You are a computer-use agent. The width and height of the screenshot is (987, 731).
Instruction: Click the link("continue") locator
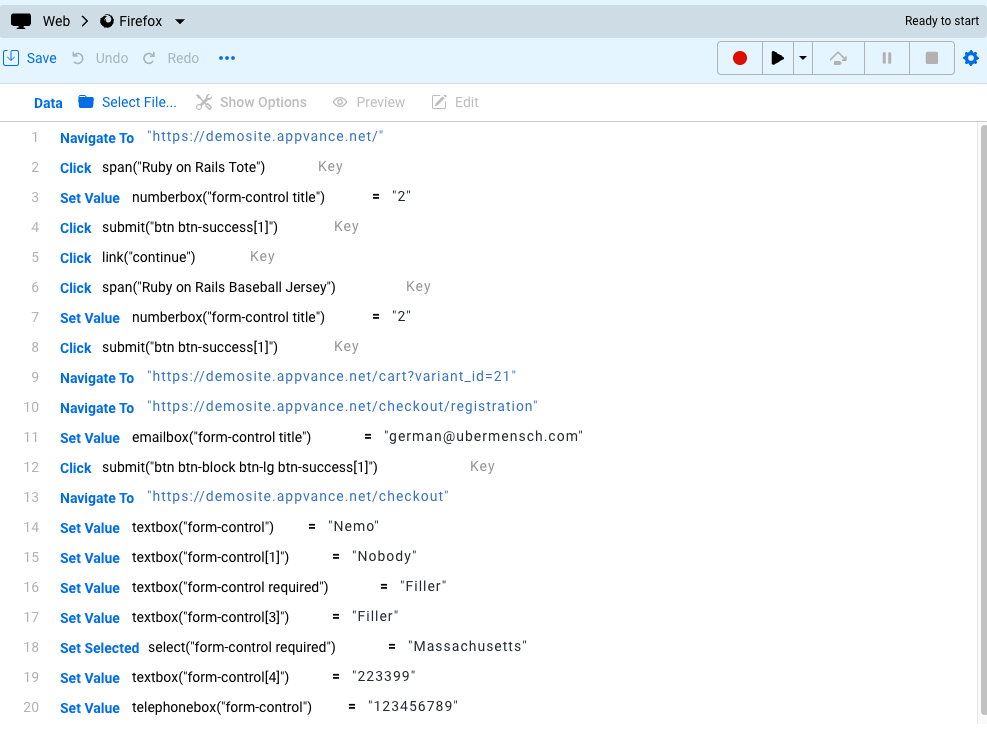[149, 257]
